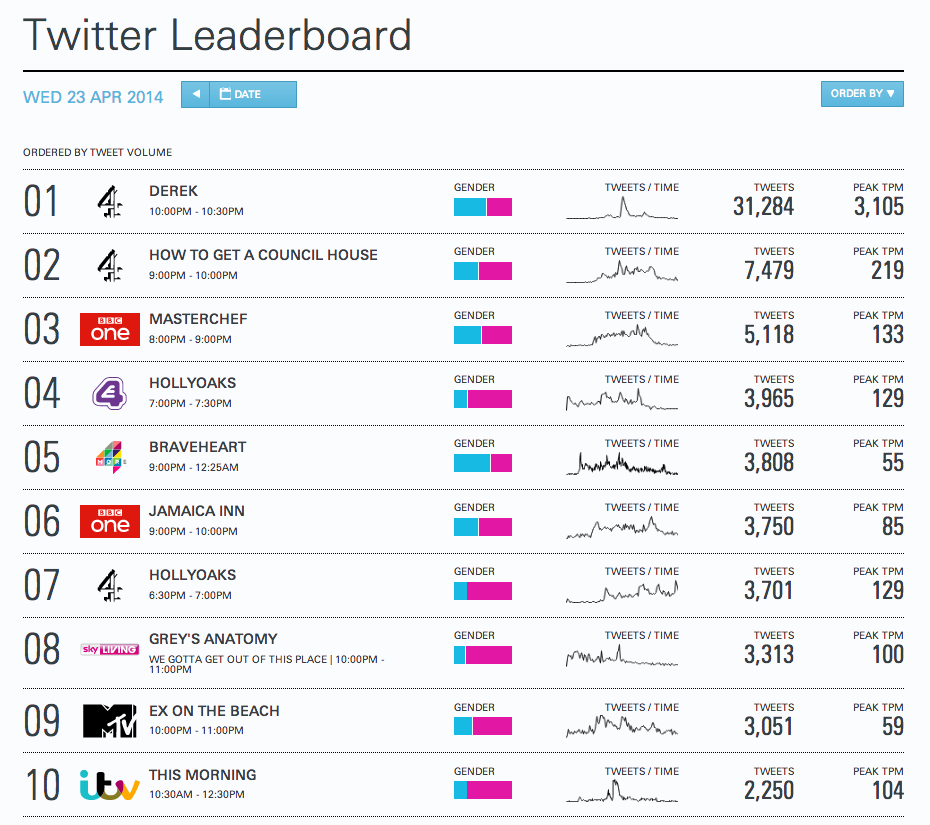Click MasterChef tweets over time sparkline

(x=622, y=335)
